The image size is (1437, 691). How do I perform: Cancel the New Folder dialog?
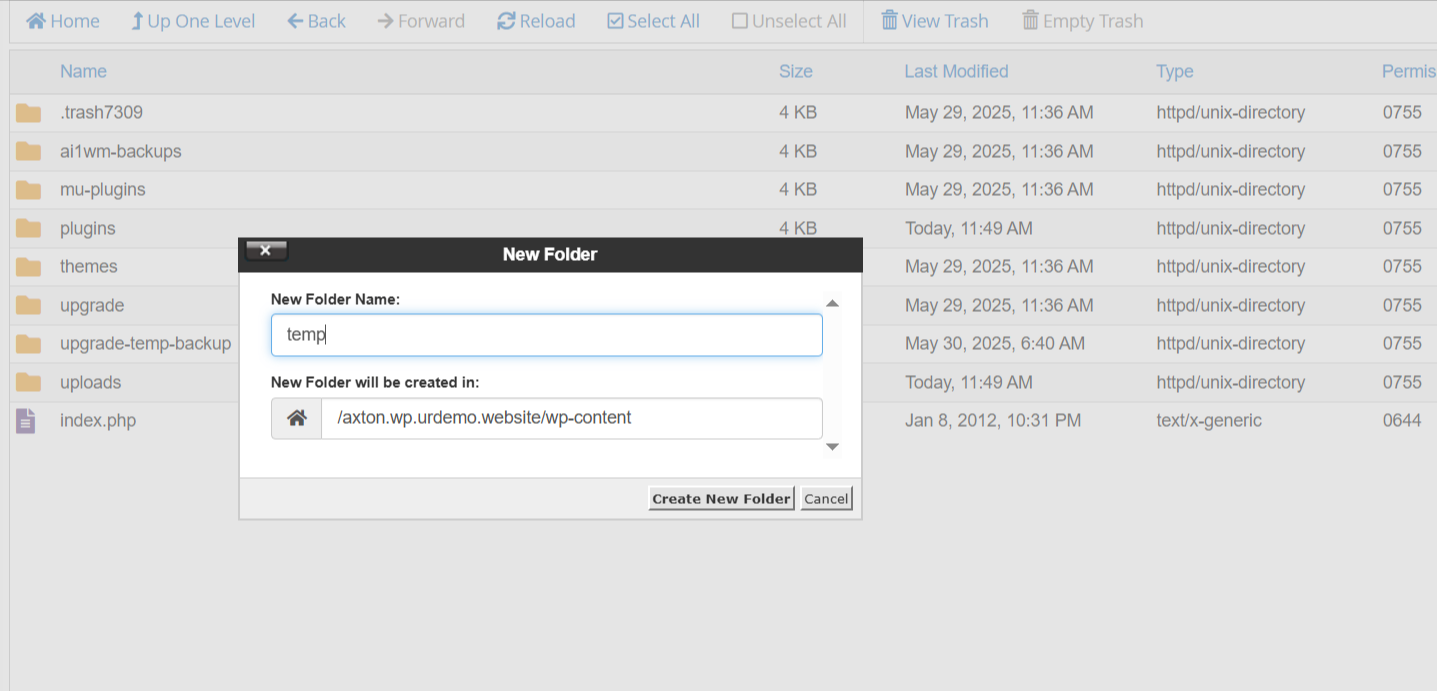tap(826, 498)
